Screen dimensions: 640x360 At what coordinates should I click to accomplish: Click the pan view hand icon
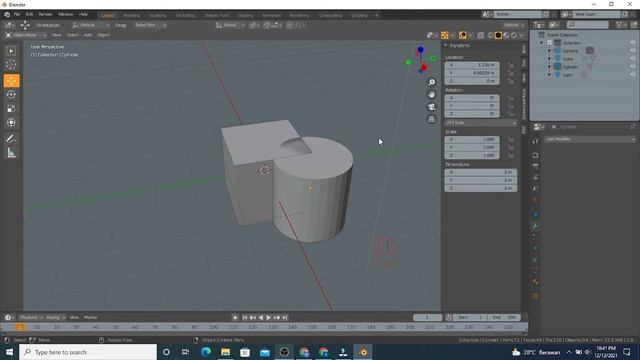(431, 95)
